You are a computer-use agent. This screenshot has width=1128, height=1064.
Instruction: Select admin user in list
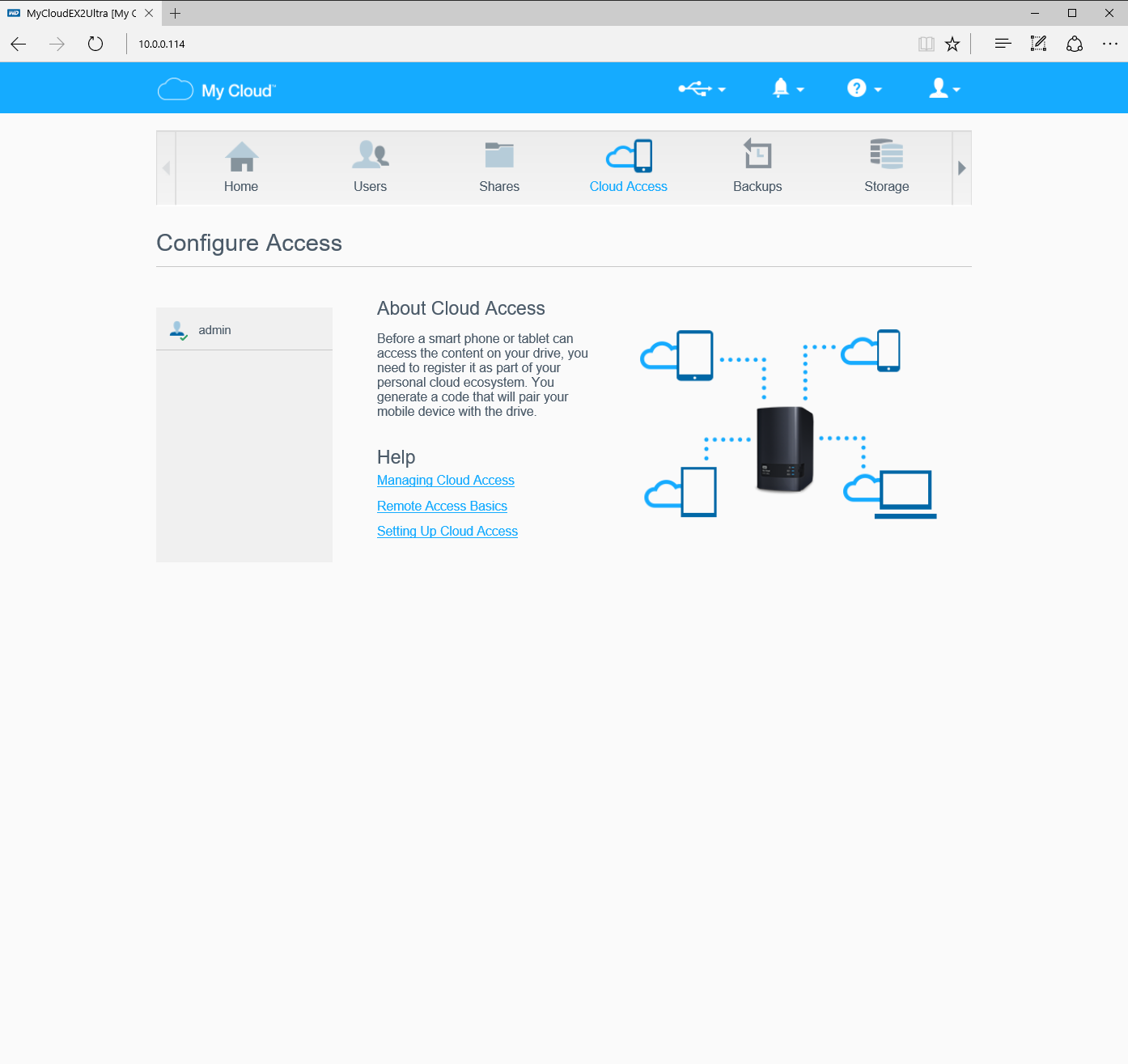214,330
